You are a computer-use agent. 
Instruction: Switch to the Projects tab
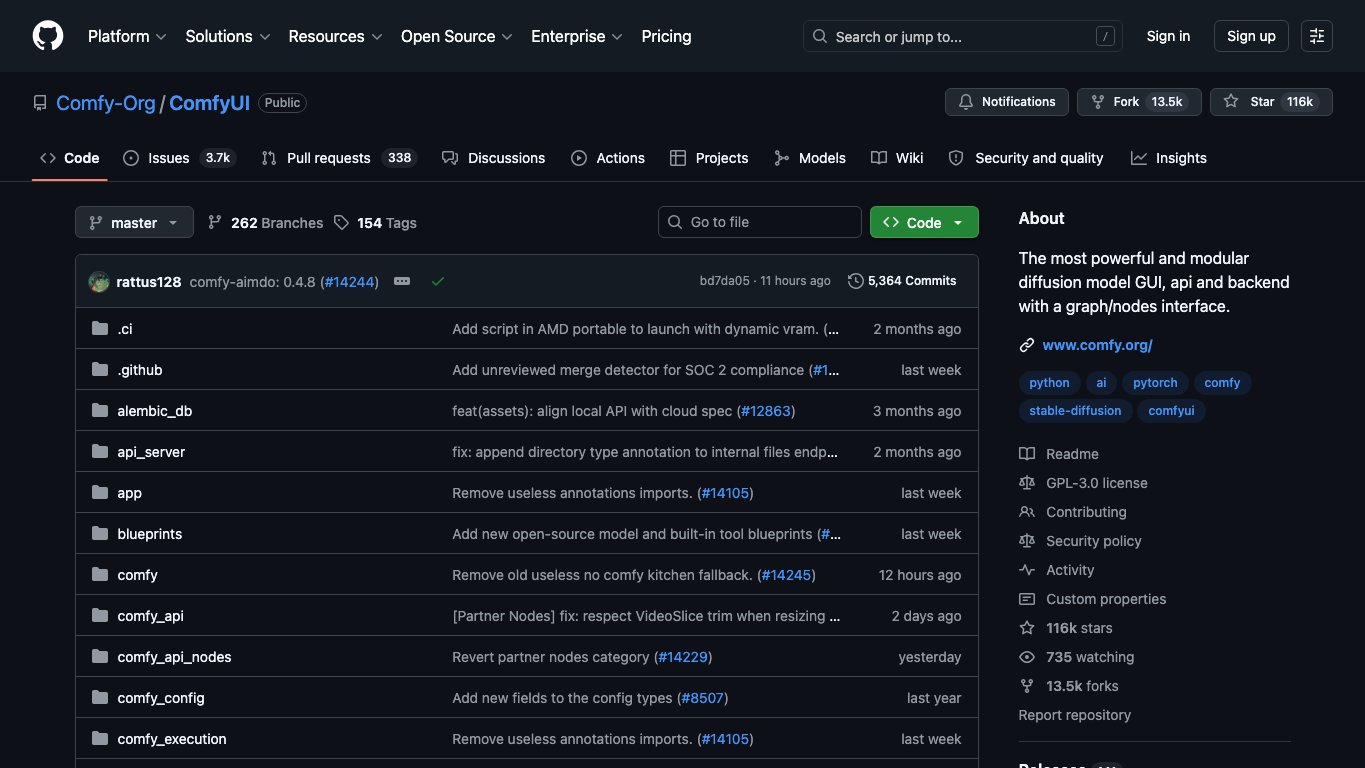[709, 158]
